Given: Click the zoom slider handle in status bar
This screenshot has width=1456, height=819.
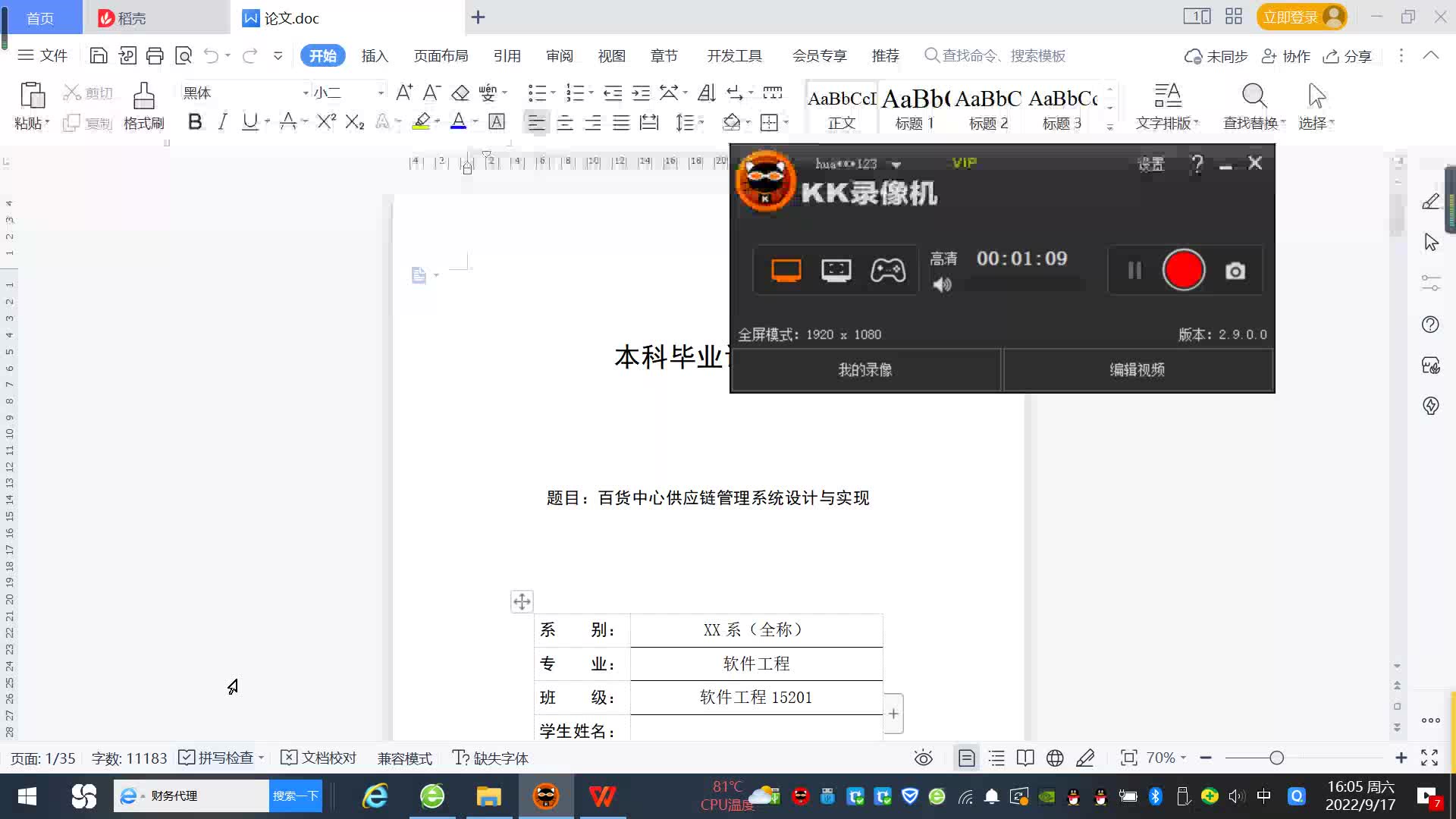Looking at the screenshot, I should pyautogui.click(x=1276, y=758).
